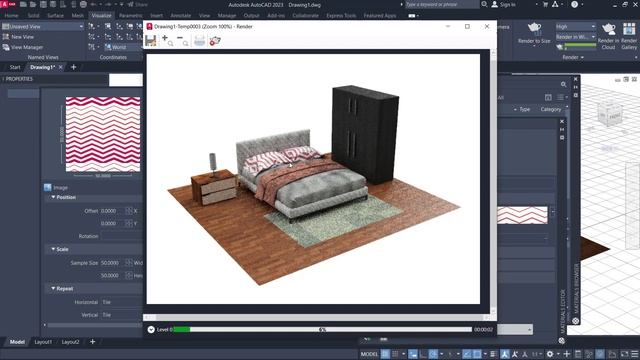640x360 pixels.
Task: Switch to the Insert ribbon tab
Action: [x=156, y=16]
